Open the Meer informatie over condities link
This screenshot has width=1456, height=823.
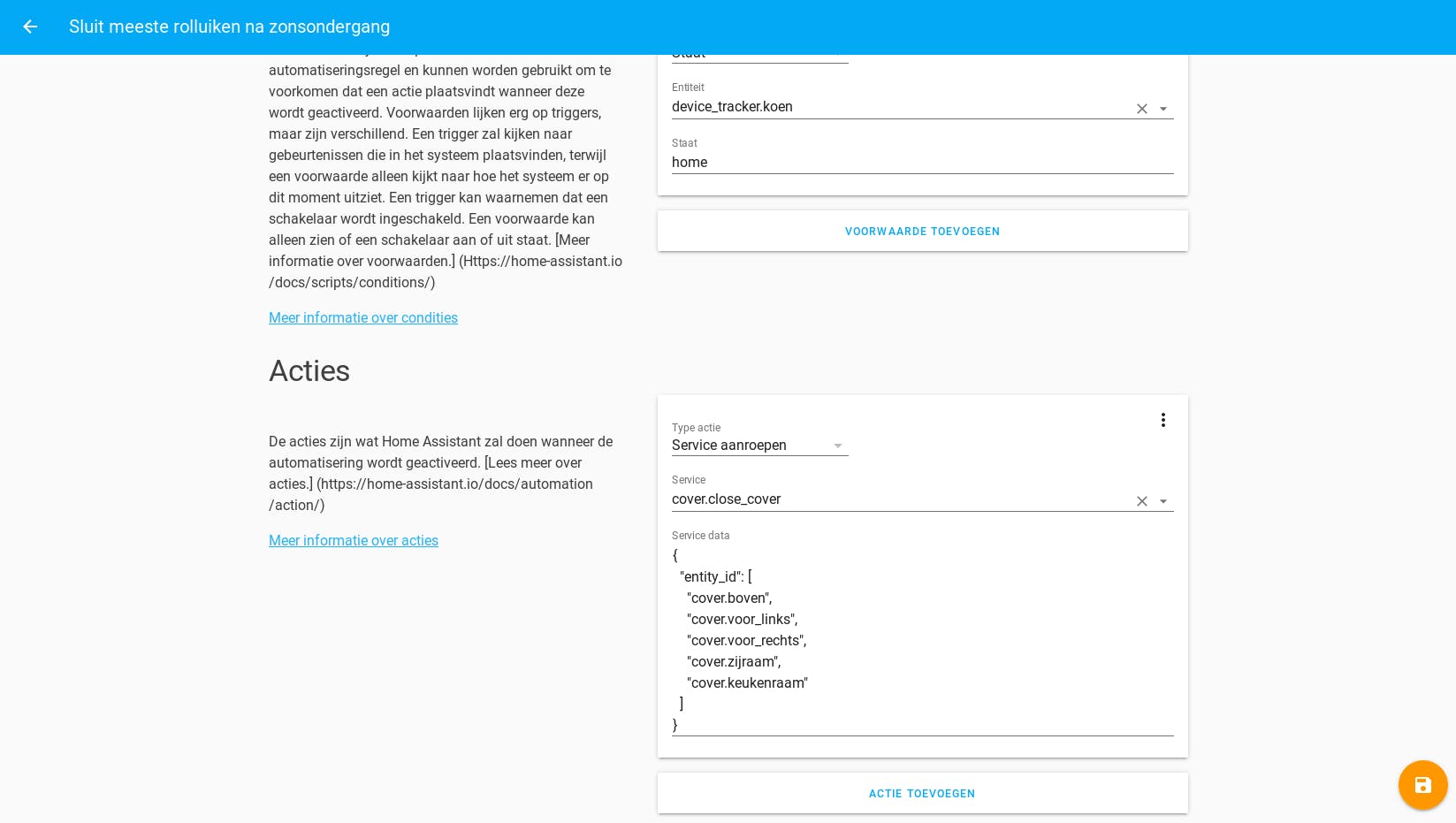363,318
